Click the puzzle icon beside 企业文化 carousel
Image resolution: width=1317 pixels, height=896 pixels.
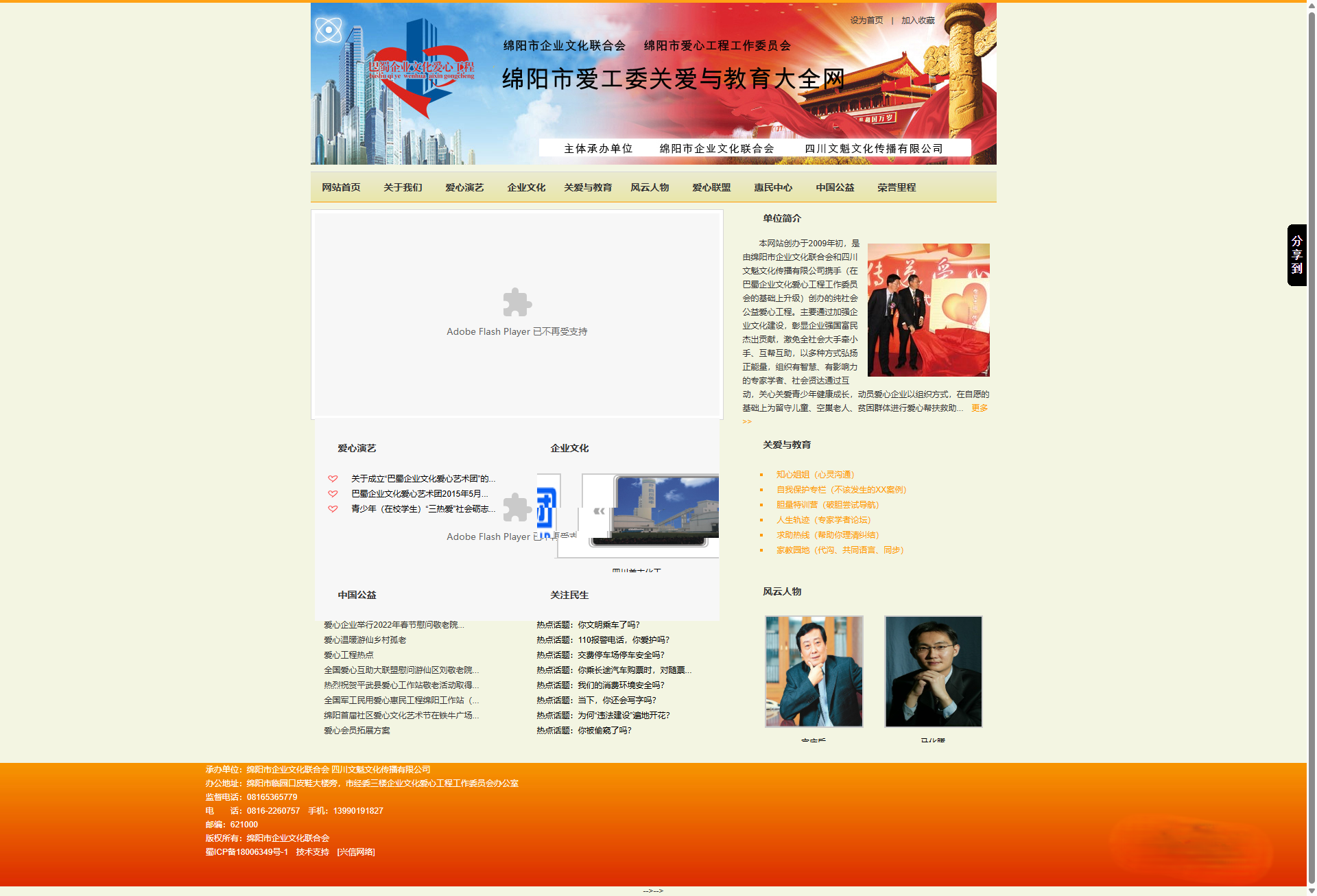click(517, 508)
